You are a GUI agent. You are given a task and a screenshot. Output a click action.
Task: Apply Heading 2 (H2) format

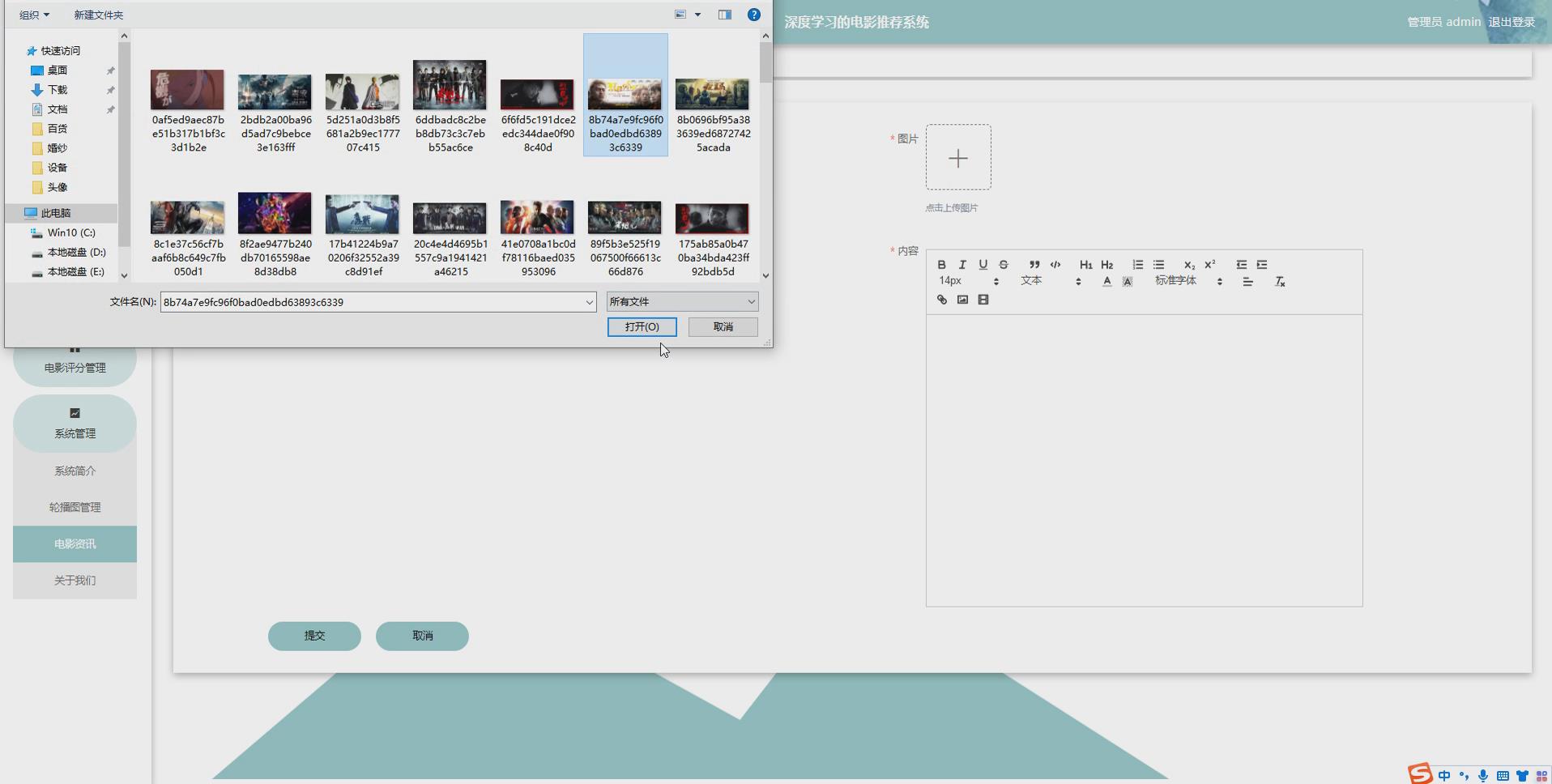(x=1107, y=265)
